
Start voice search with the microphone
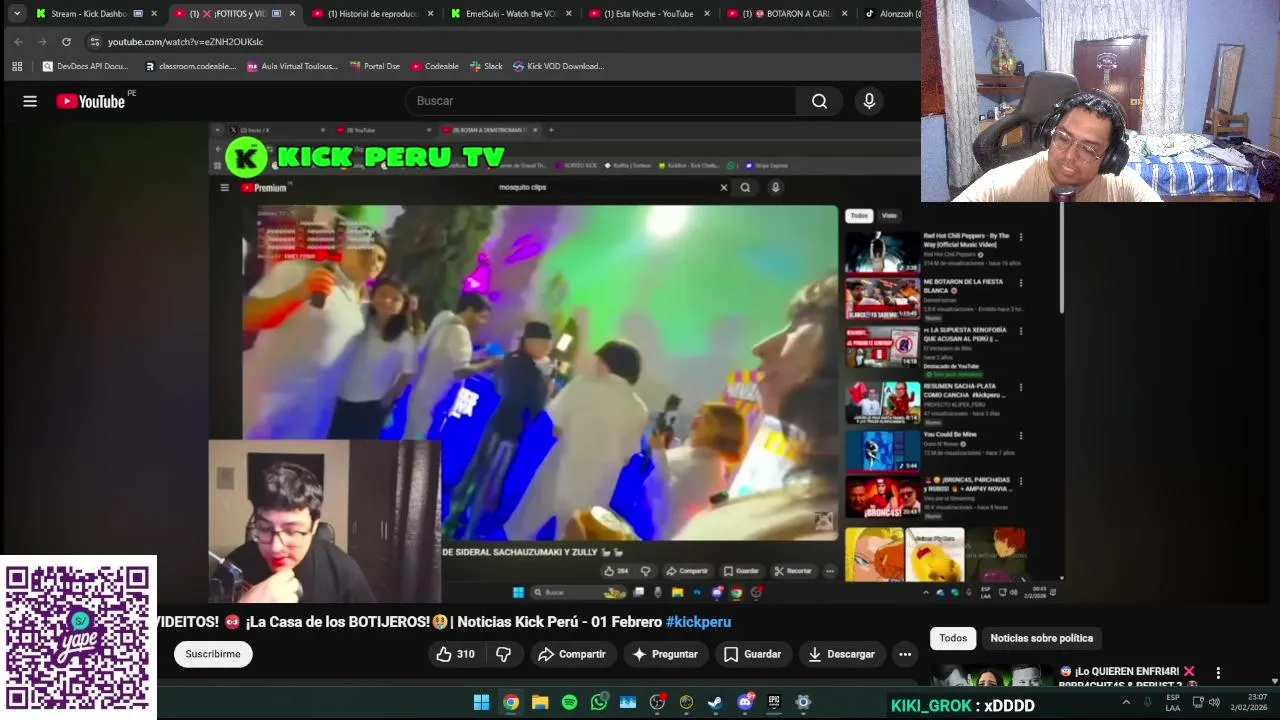click(869, 101)
